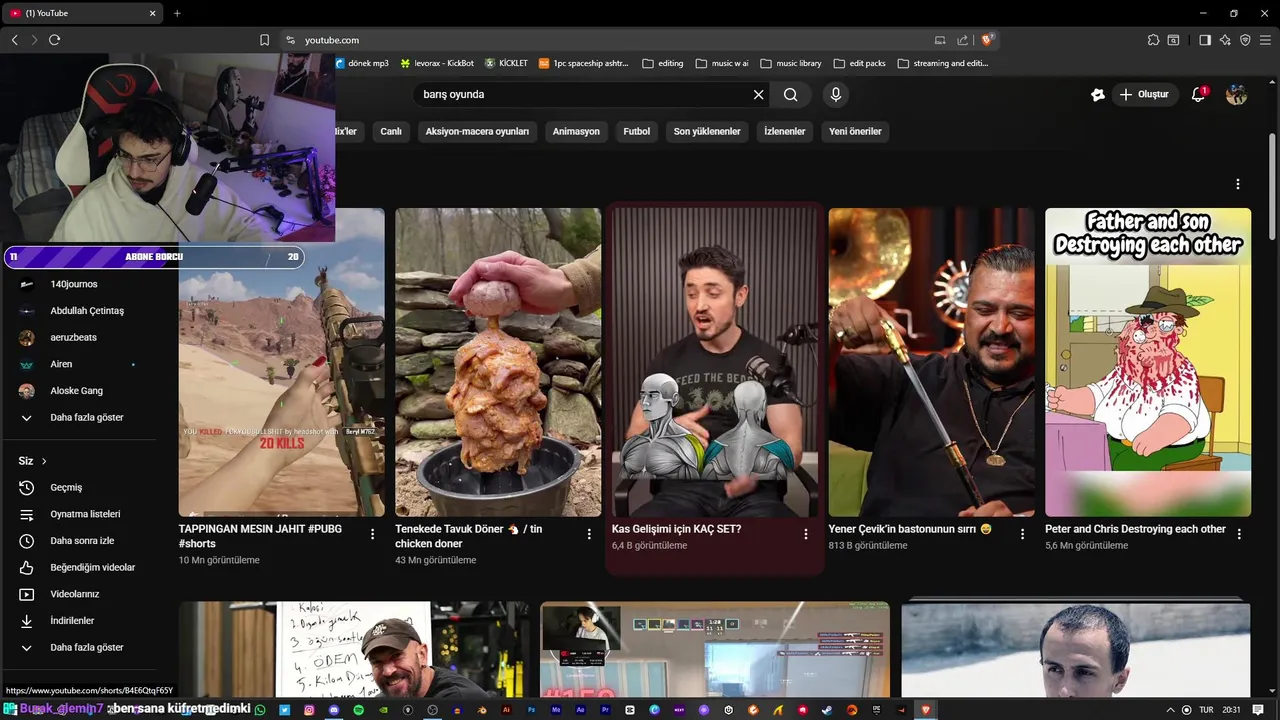
Task: Select Son yüklenenler filter chip
Action: click(x=707, y=131)
